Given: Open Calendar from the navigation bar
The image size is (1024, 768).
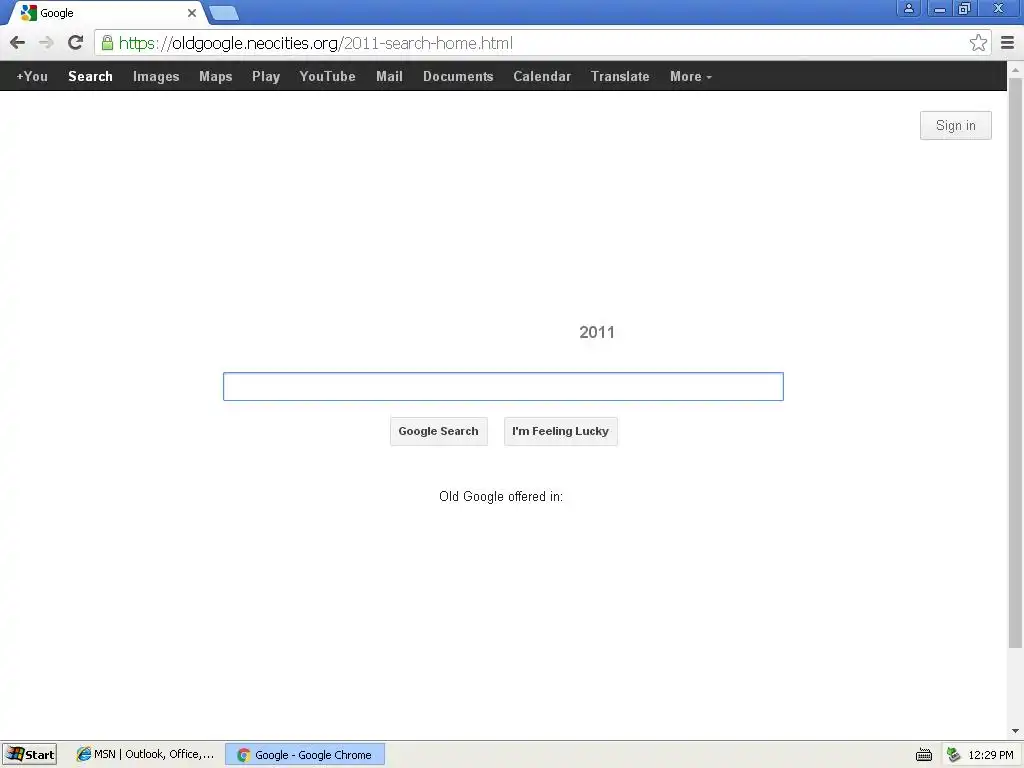Looking at the screenshot, I should [542, 76].
